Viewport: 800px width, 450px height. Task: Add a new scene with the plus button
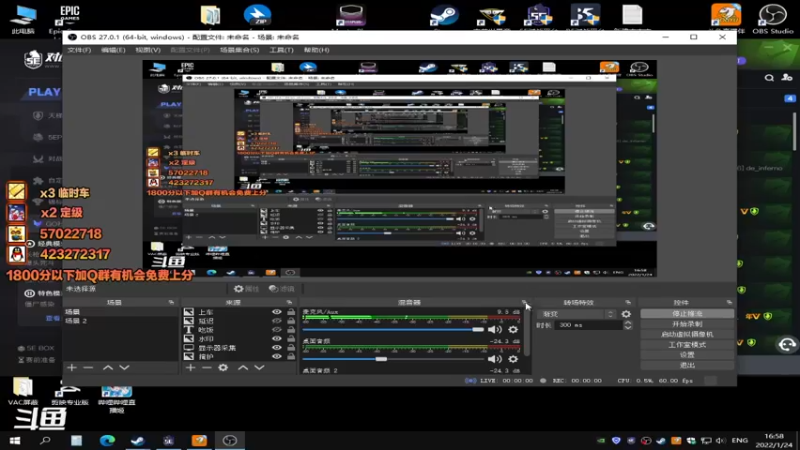[72, 367]
